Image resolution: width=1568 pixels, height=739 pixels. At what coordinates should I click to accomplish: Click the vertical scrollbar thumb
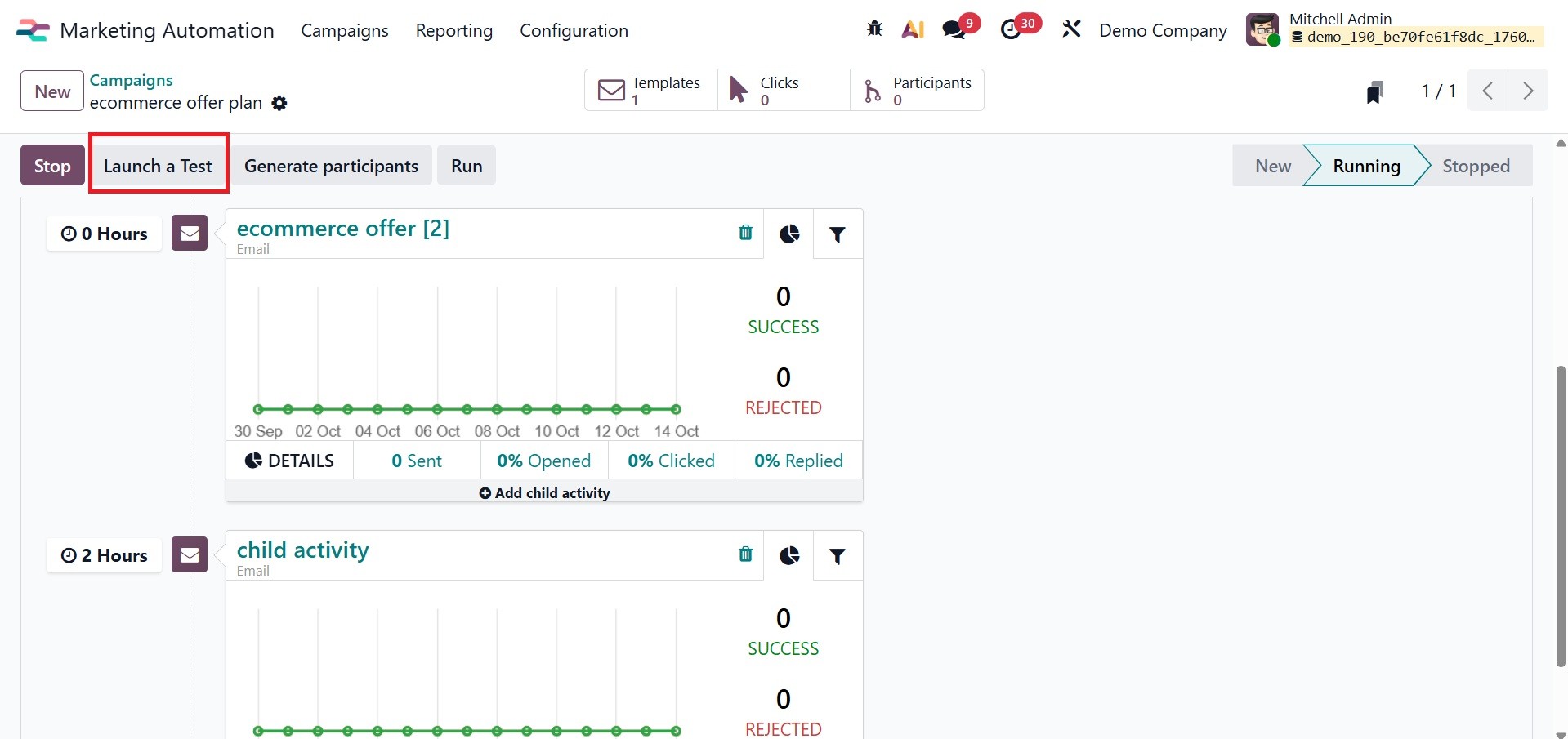[x=1560, y=514]
